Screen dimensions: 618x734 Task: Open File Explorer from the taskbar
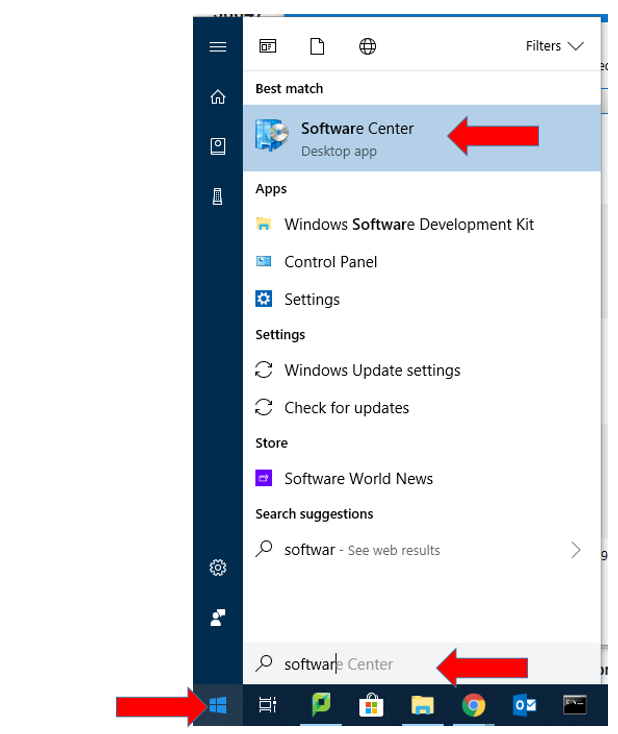[x=422, y=705]
